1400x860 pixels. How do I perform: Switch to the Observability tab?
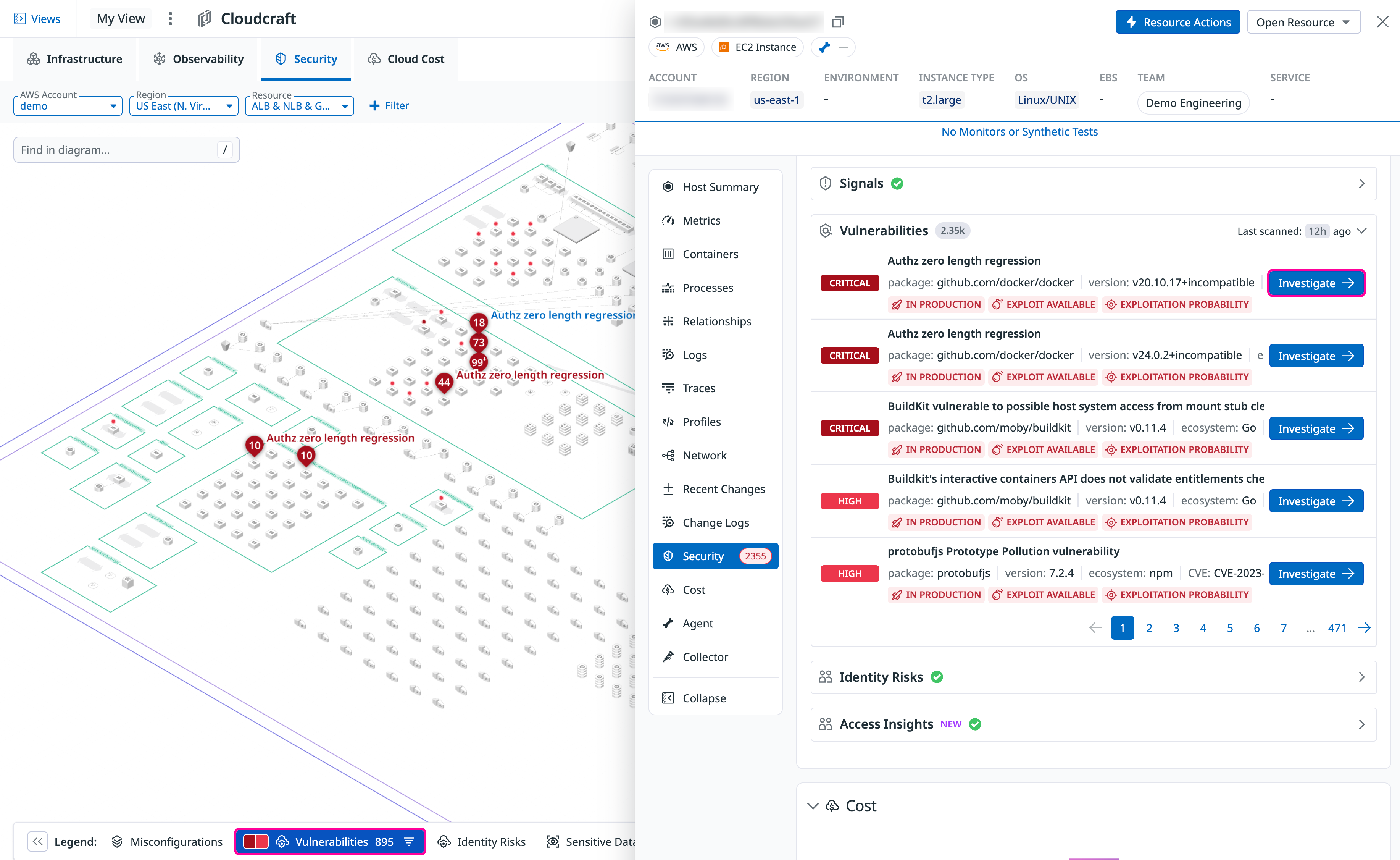tap(198, 59)
